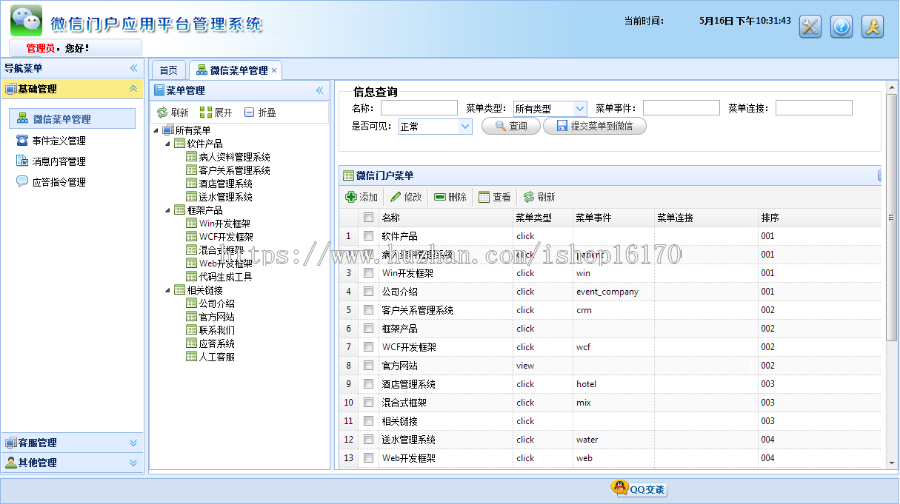This screenshot has height=504, width=900.
Task: Check the row 1 软件产品 checkbox
Action: tap(368, 236)
